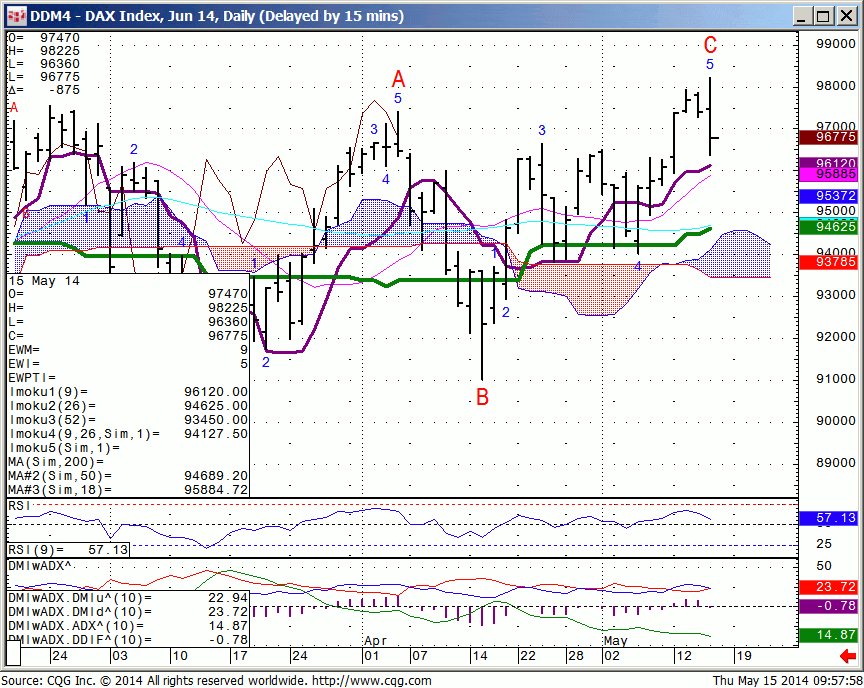Click the Imoku3(52)= value row
The width and height of the screenshot is (864, 688).
[x=128, y=420]
